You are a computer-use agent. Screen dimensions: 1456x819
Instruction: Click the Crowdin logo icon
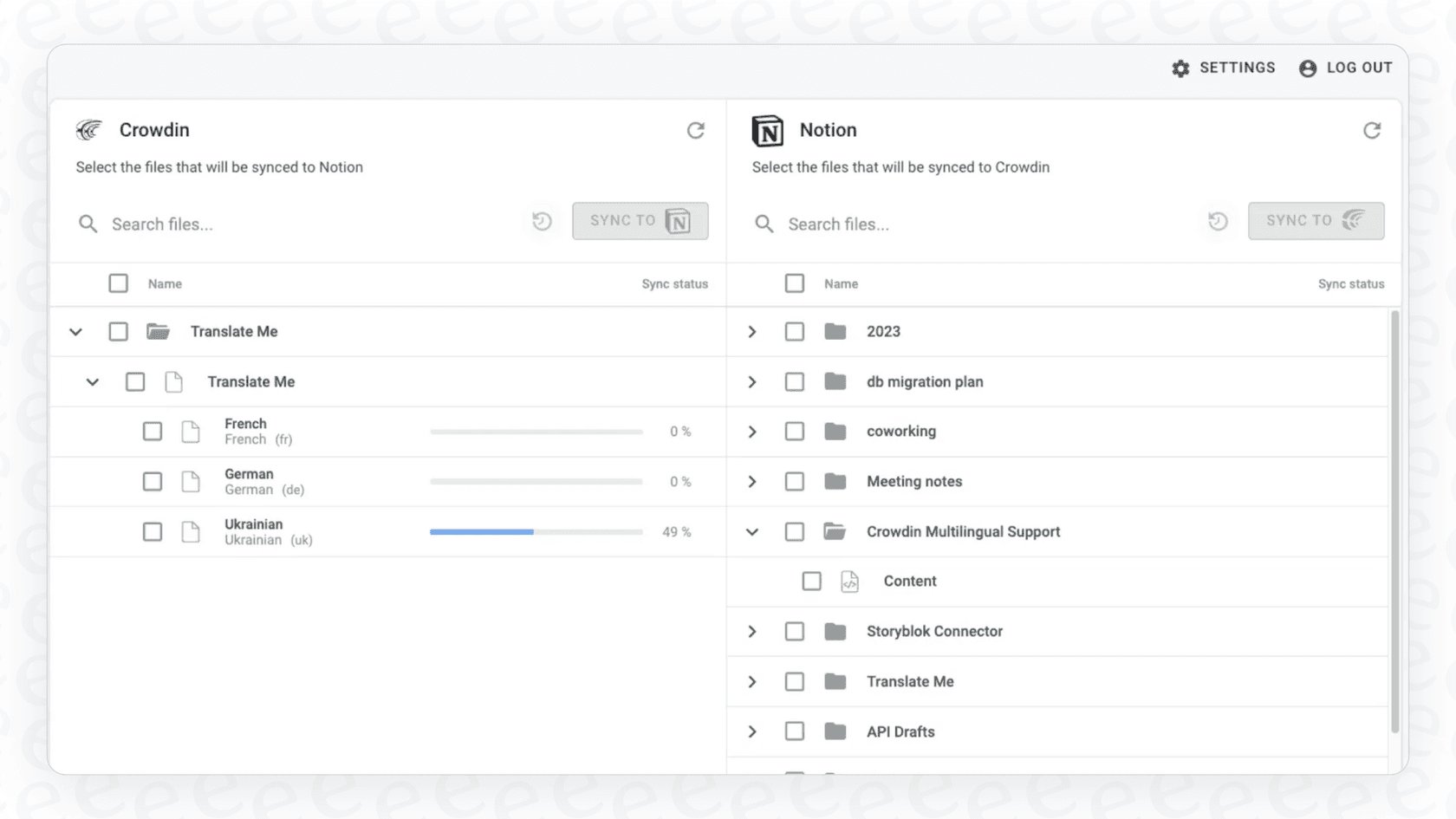point(88,129)
